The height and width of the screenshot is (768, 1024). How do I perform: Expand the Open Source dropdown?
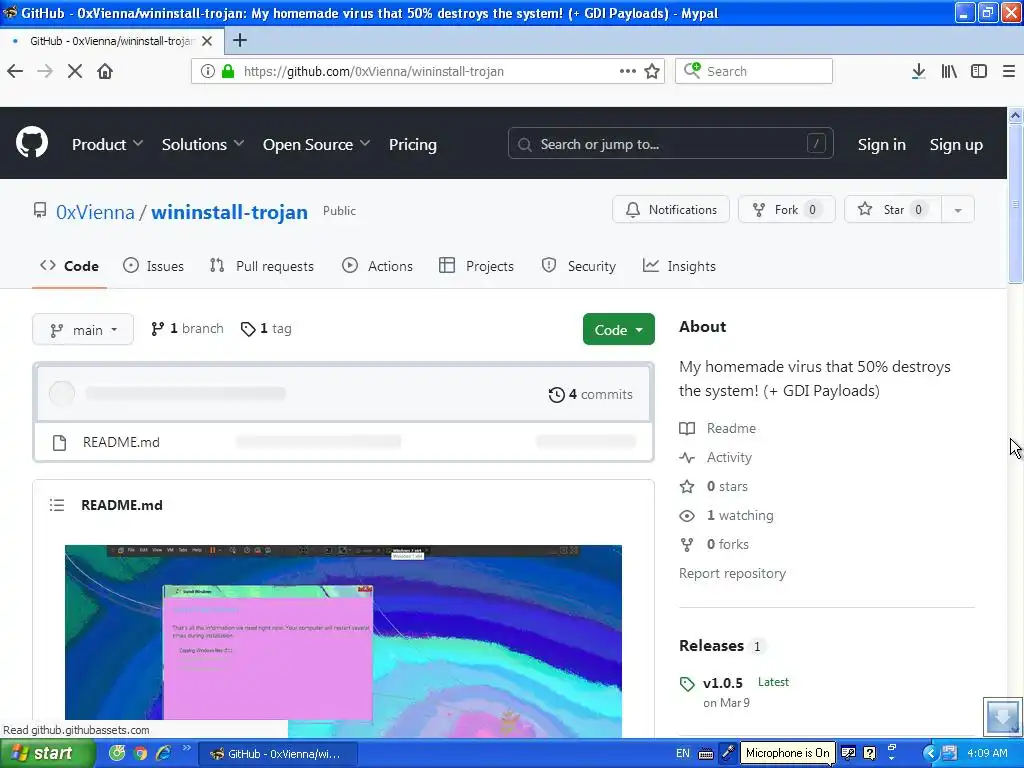316,144
